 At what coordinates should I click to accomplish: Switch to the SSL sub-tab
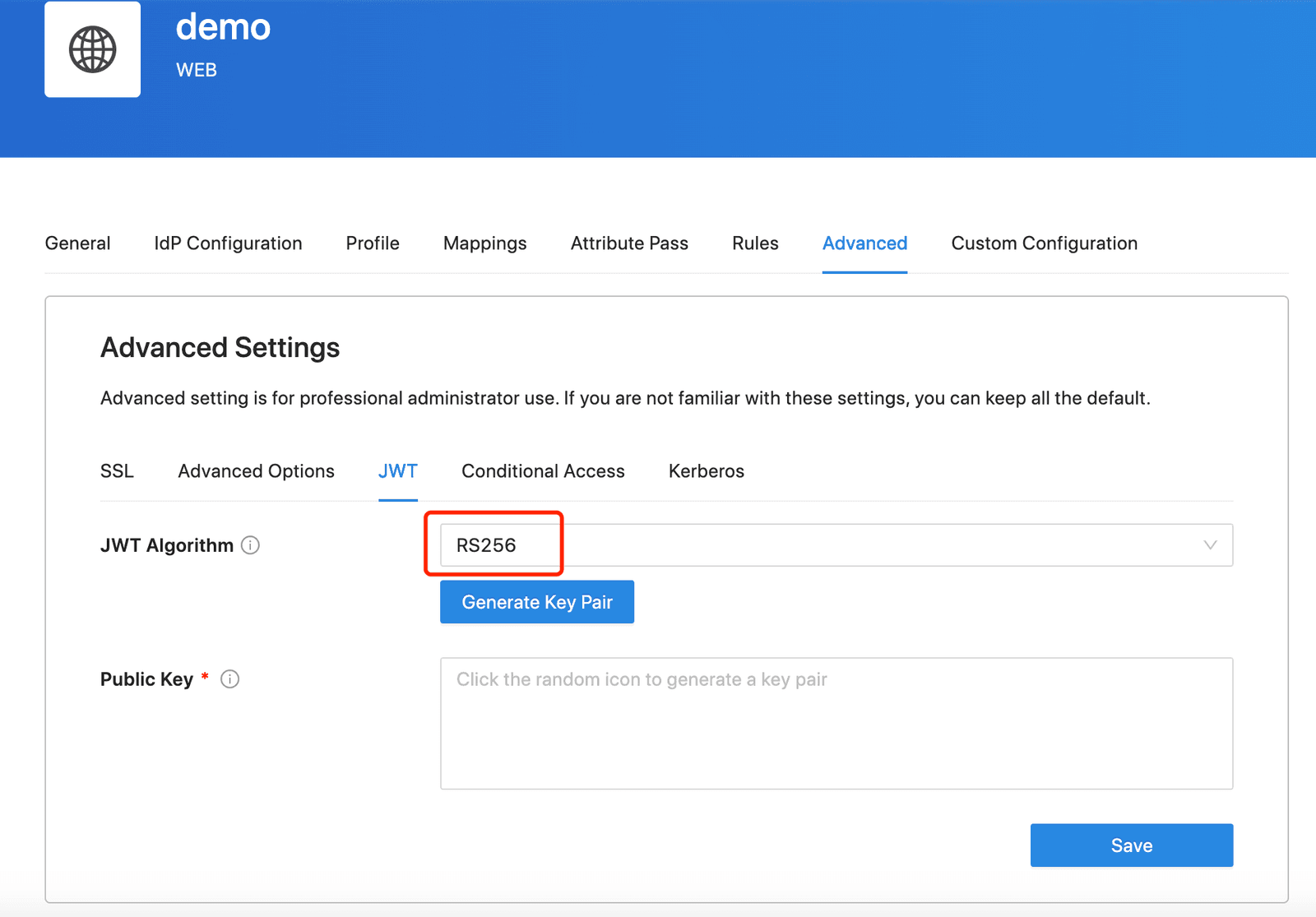pyautogui.click(x=117, y=471)
